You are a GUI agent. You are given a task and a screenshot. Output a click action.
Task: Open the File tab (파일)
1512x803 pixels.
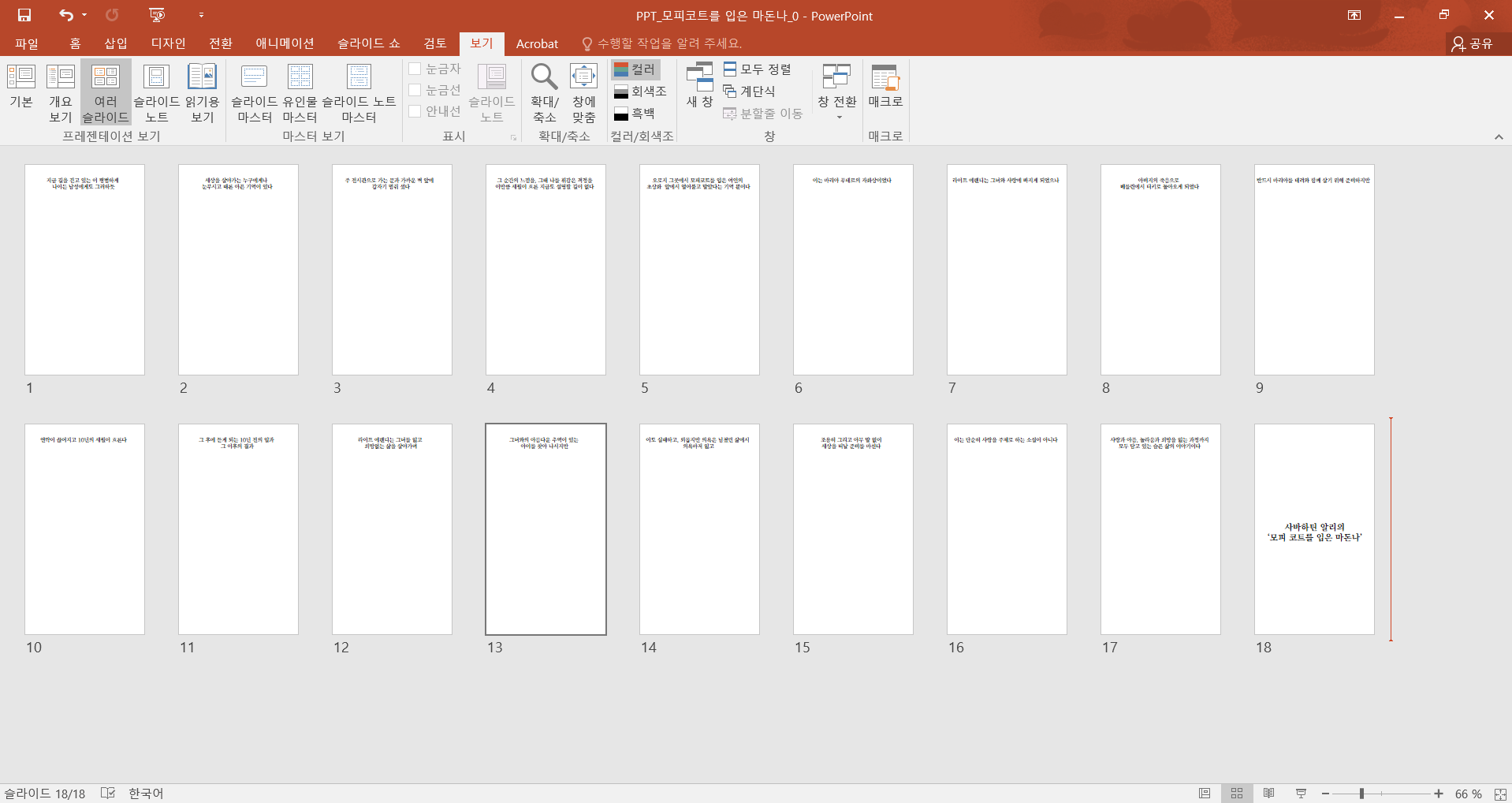coord(27,43)
